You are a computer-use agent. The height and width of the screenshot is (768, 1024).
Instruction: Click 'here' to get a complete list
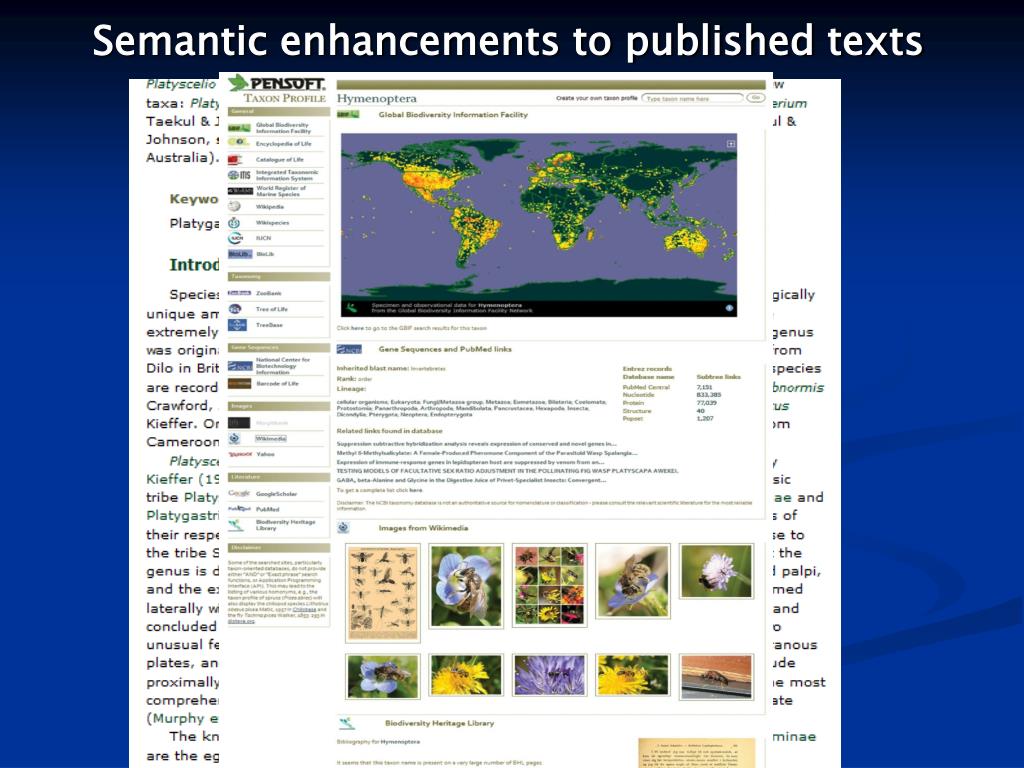(x=416, y=490)
